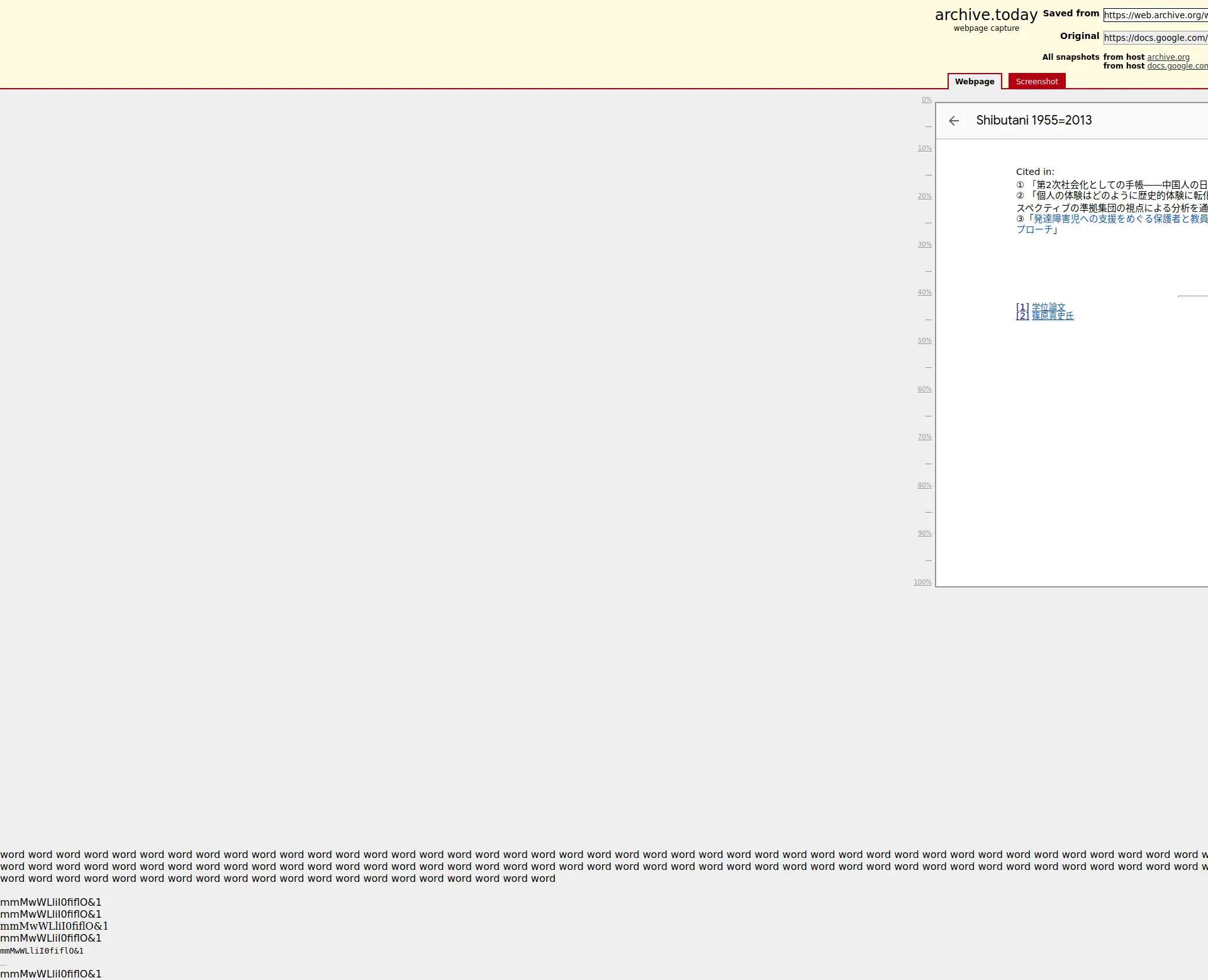
Task: Click the Shibutani 1955=2013 document title
Action: [1034, 120]
